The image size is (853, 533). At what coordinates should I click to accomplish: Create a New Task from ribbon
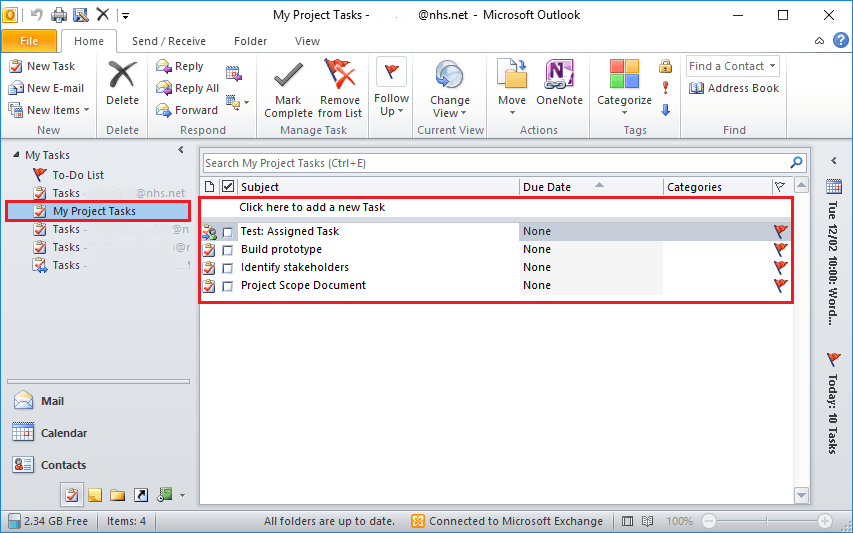click(42, 66)
